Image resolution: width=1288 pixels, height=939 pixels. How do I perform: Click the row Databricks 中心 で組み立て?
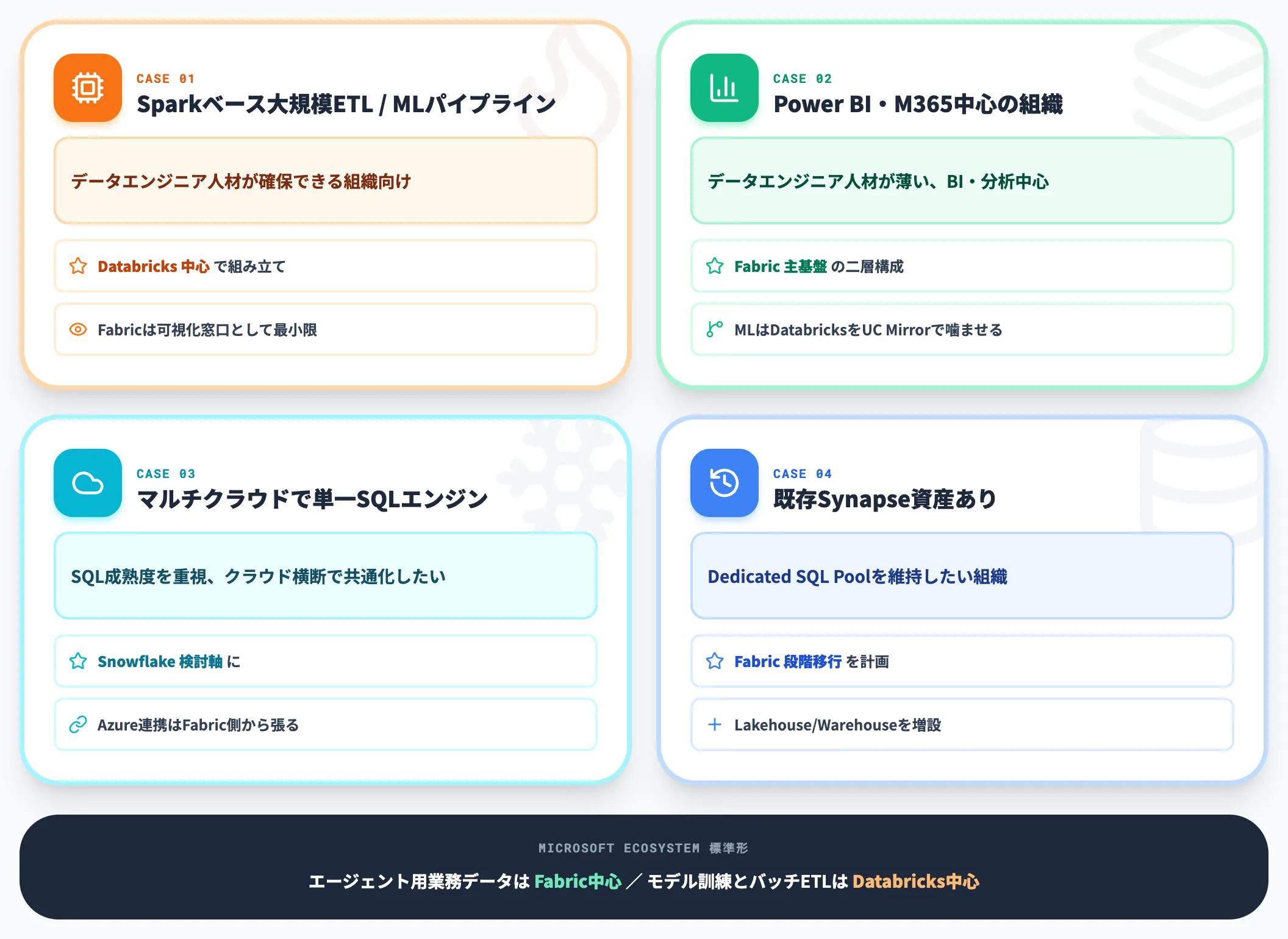pos(326,266)
